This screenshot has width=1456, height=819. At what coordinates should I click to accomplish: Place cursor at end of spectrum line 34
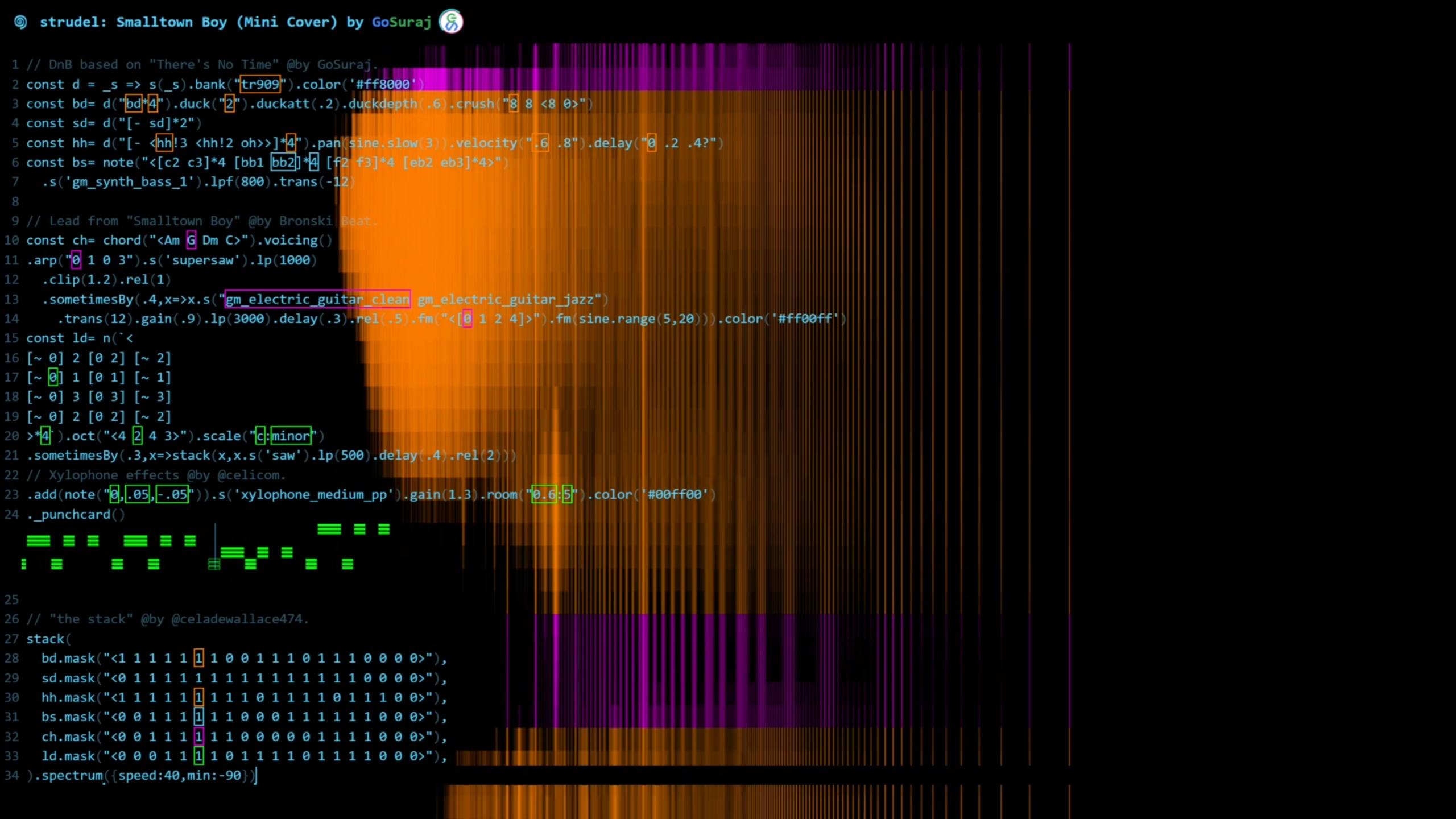(257, 776)
